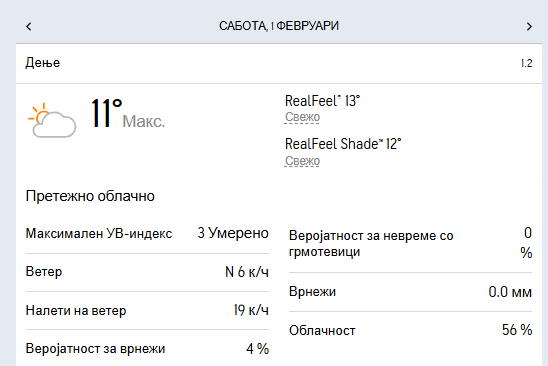The image size is (548, 366).
Task: Select the САБОТА, 1 ФЕВРУАРИ date header
Action: coord(279,26)
